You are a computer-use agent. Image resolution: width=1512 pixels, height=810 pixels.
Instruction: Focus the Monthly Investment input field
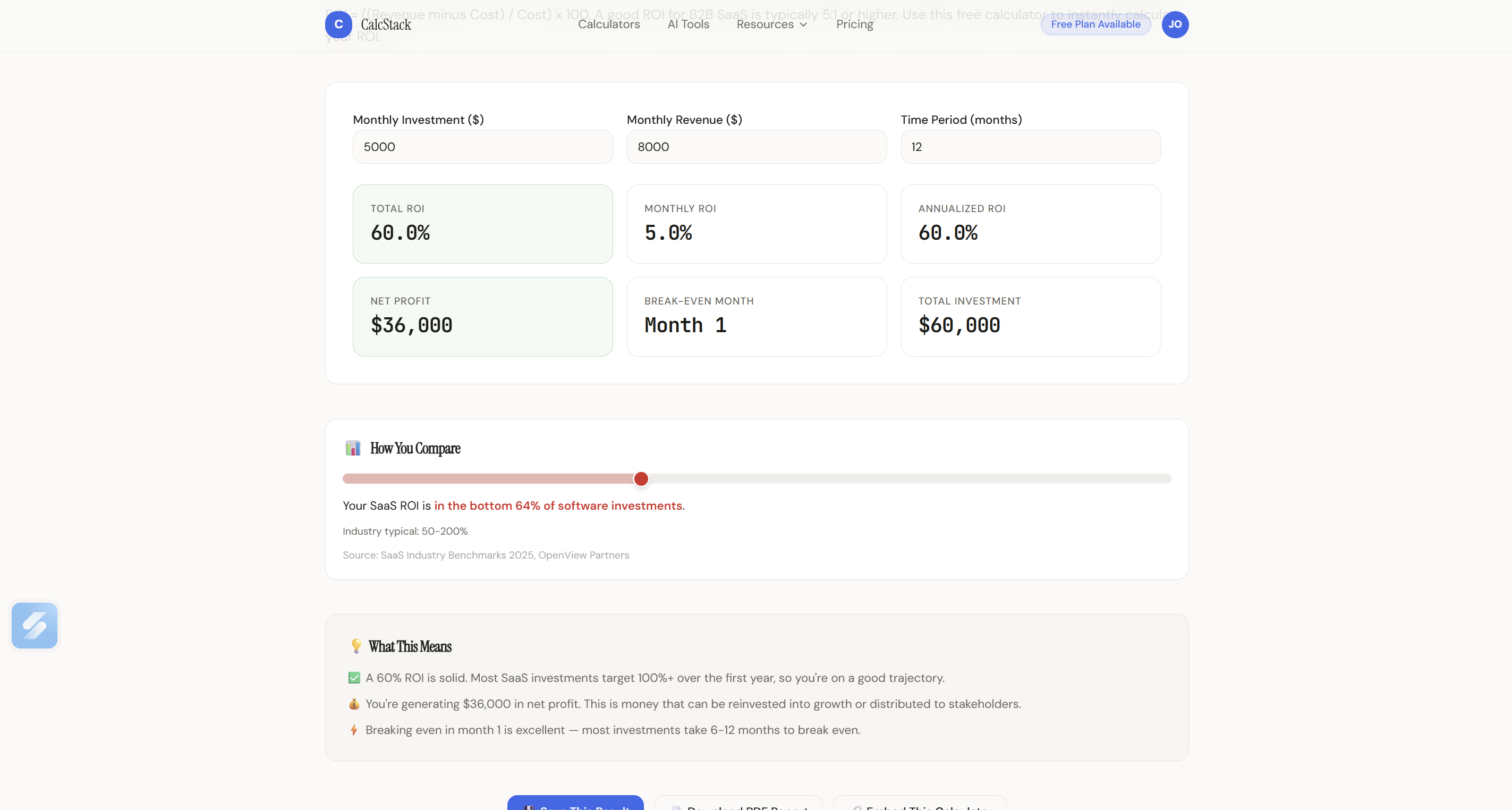coord(482,147)
